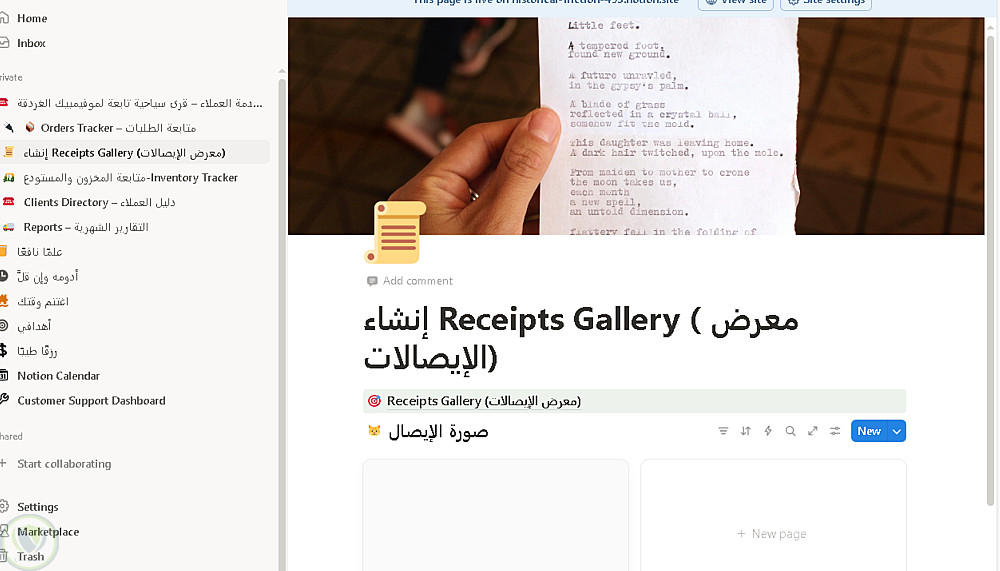Click the page title Receipts Gallery heading
The width and height of the screenshot is (1000, 571).
tap(580, 339)
